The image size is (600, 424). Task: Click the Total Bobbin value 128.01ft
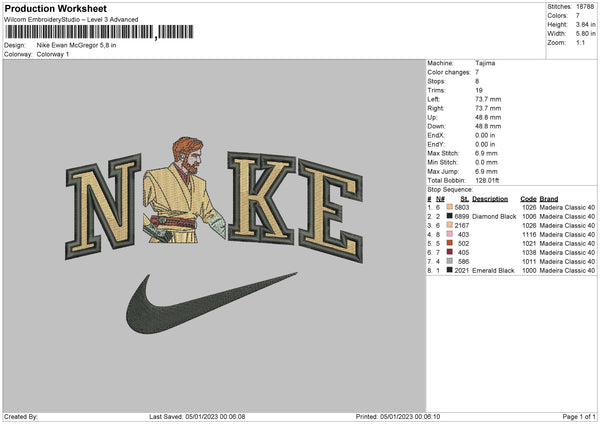[x=487, y=181]
